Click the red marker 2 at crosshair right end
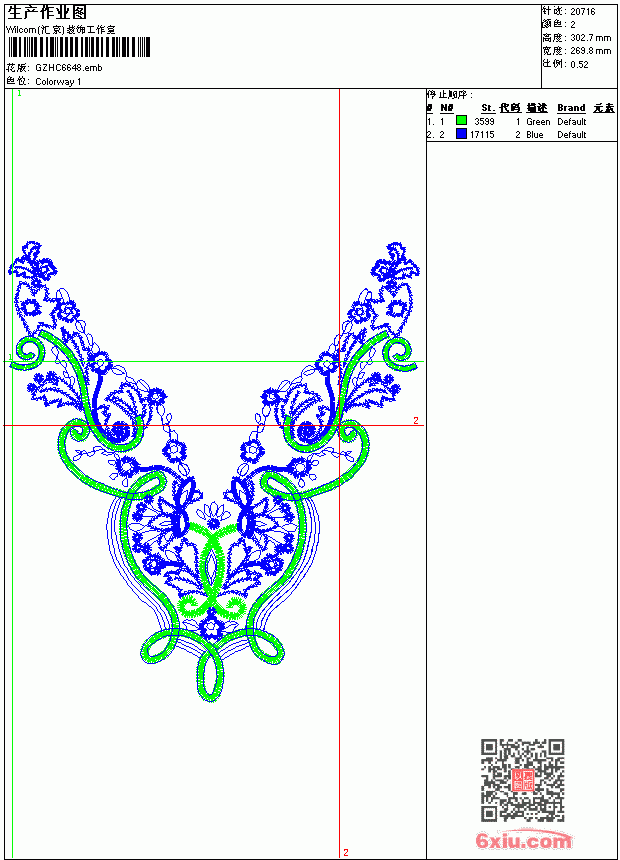This screenshot has width=620, height=860. [416, 421]
